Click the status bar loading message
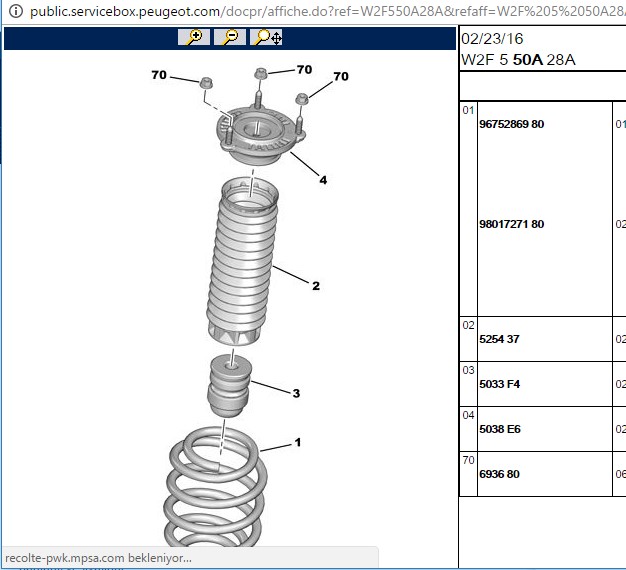The height and width of the screenshot is (570, 626). click(98, 558)
